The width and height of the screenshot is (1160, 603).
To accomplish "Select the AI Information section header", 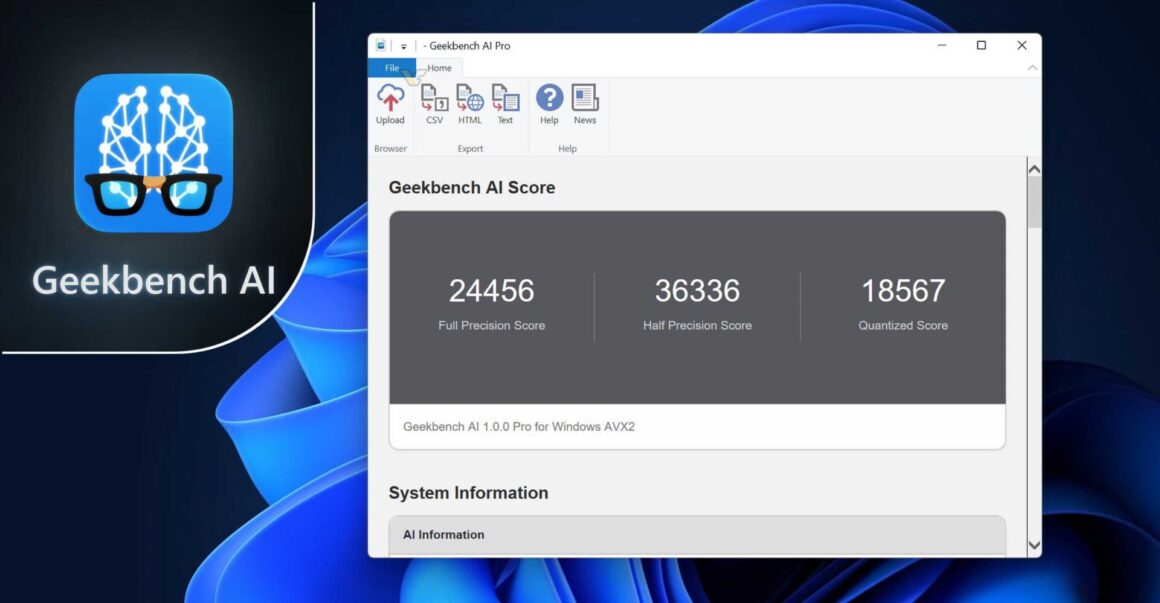I will [444, 535].
